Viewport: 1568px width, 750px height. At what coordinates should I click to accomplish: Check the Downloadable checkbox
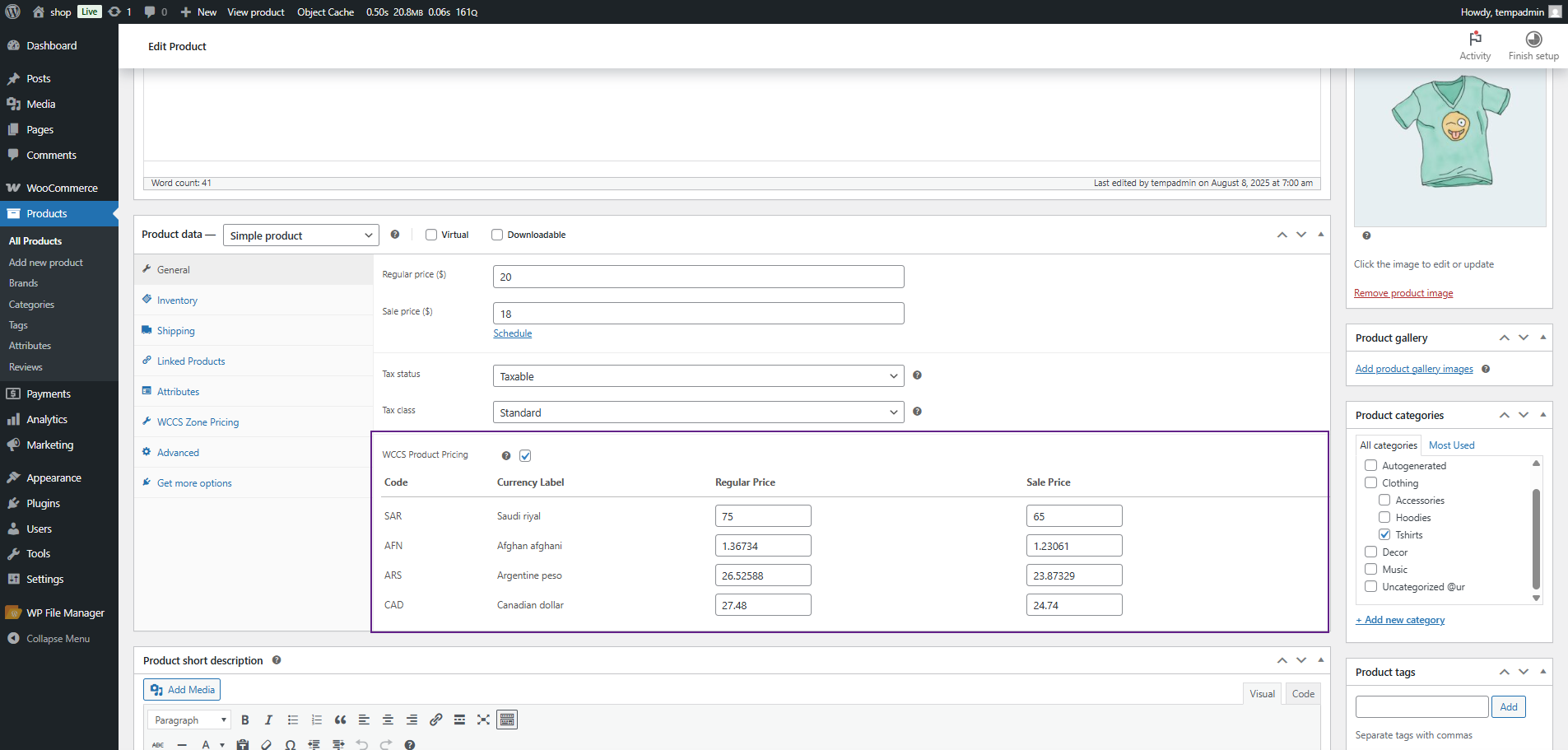click(497, 235)
